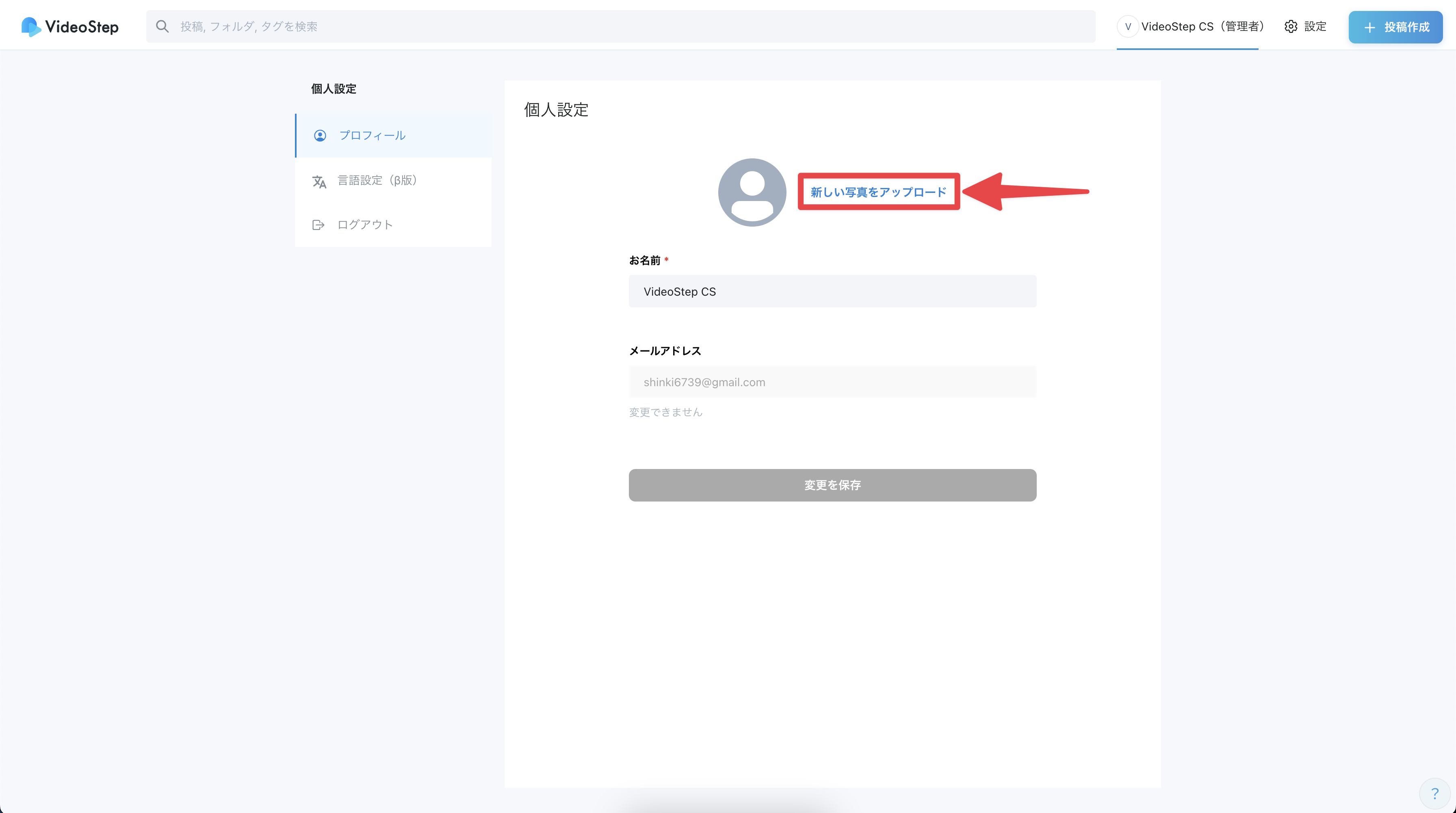Click the large gray profile avatar
1456x813 pixels.
coord(752,192)
